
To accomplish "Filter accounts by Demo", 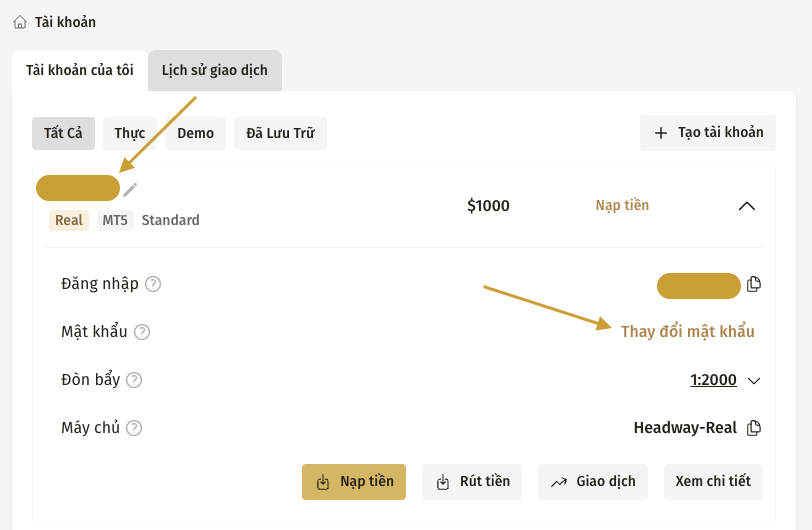I will tap(195, 133).
